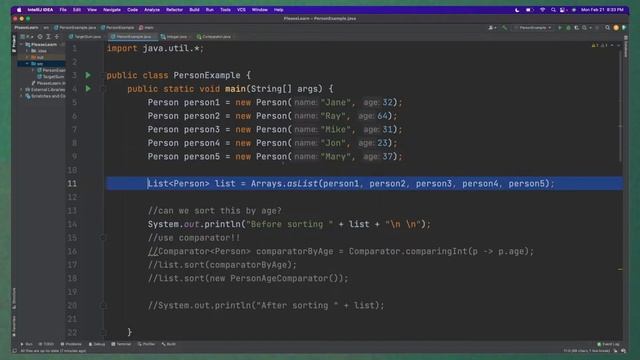Expand External Libraries in the Project tree
The height and width of the screenshot is (360, 640).
tap(21, 90)
